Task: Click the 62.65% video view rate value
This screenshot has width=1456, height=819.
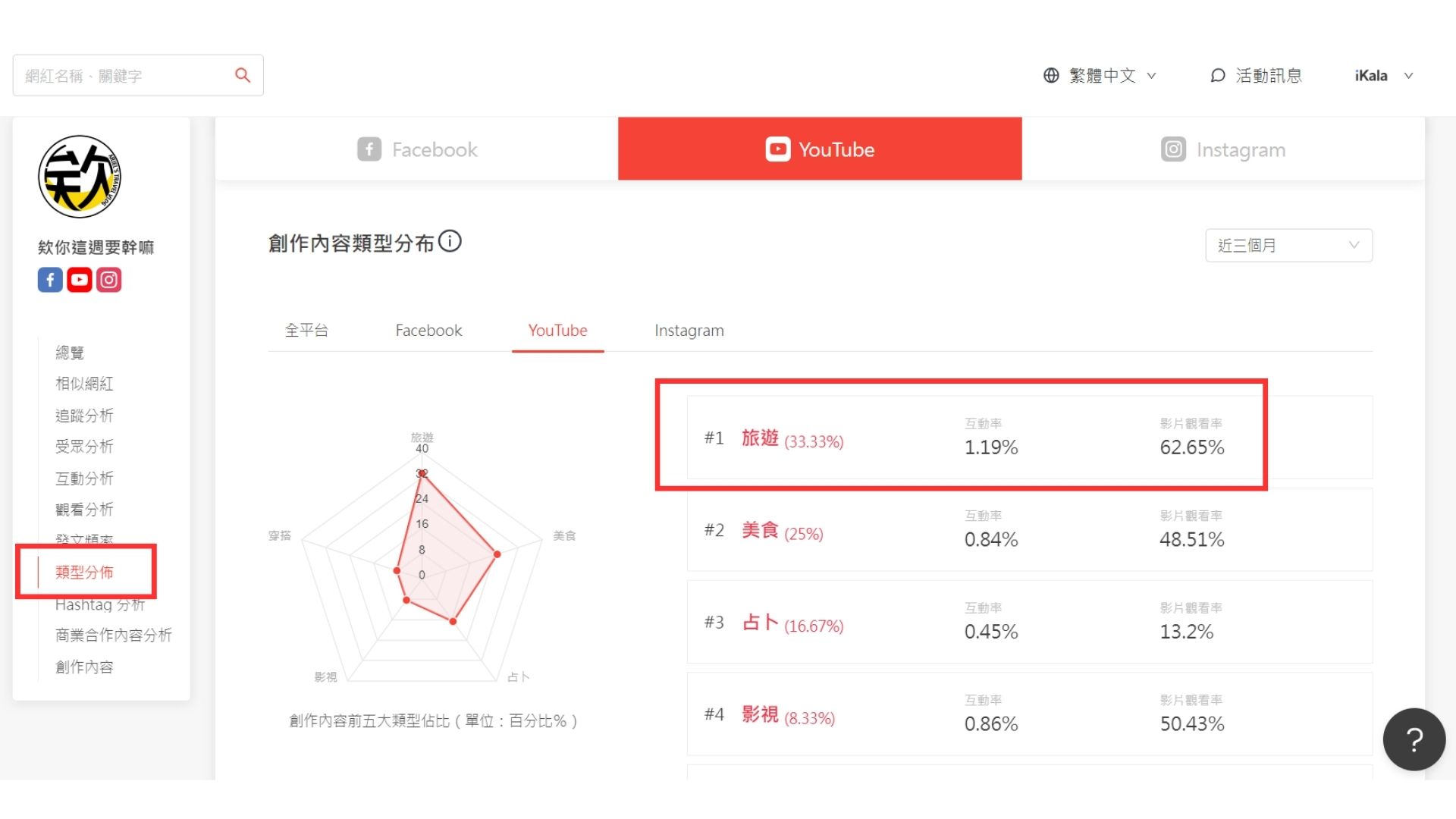Action: click(x=1192, y=447)
